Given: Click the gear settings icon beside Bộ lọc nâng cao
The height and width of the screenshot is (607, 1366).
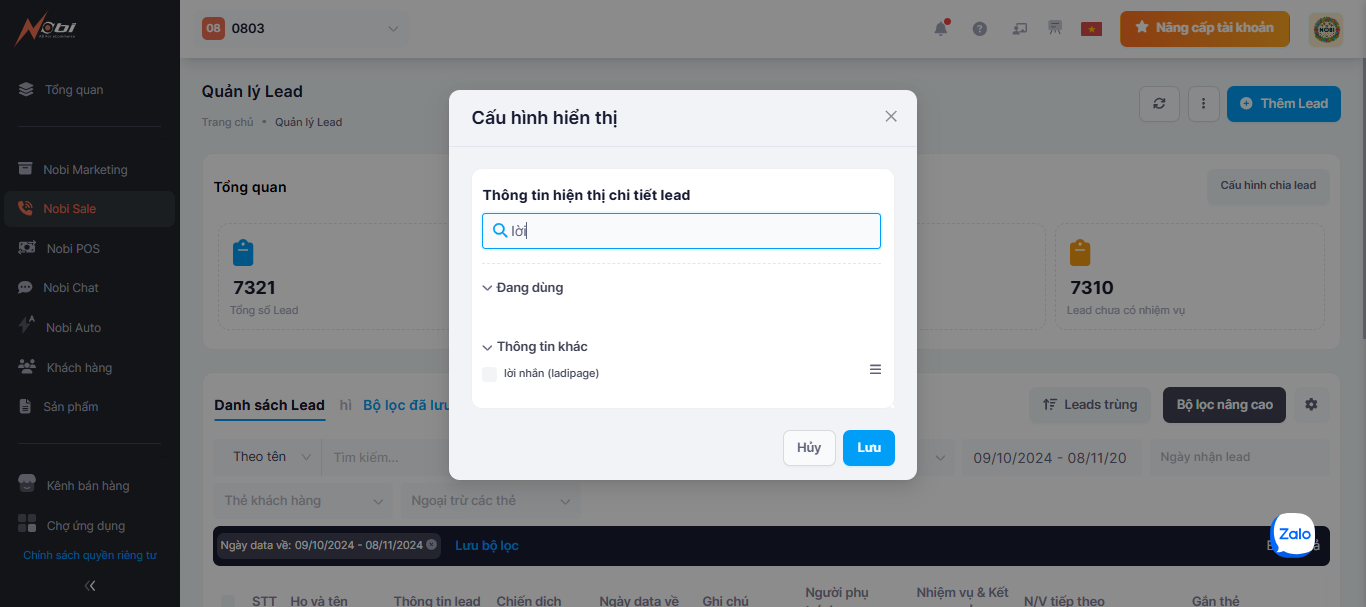Looking at the screenshot, I should click(1312, 404).
